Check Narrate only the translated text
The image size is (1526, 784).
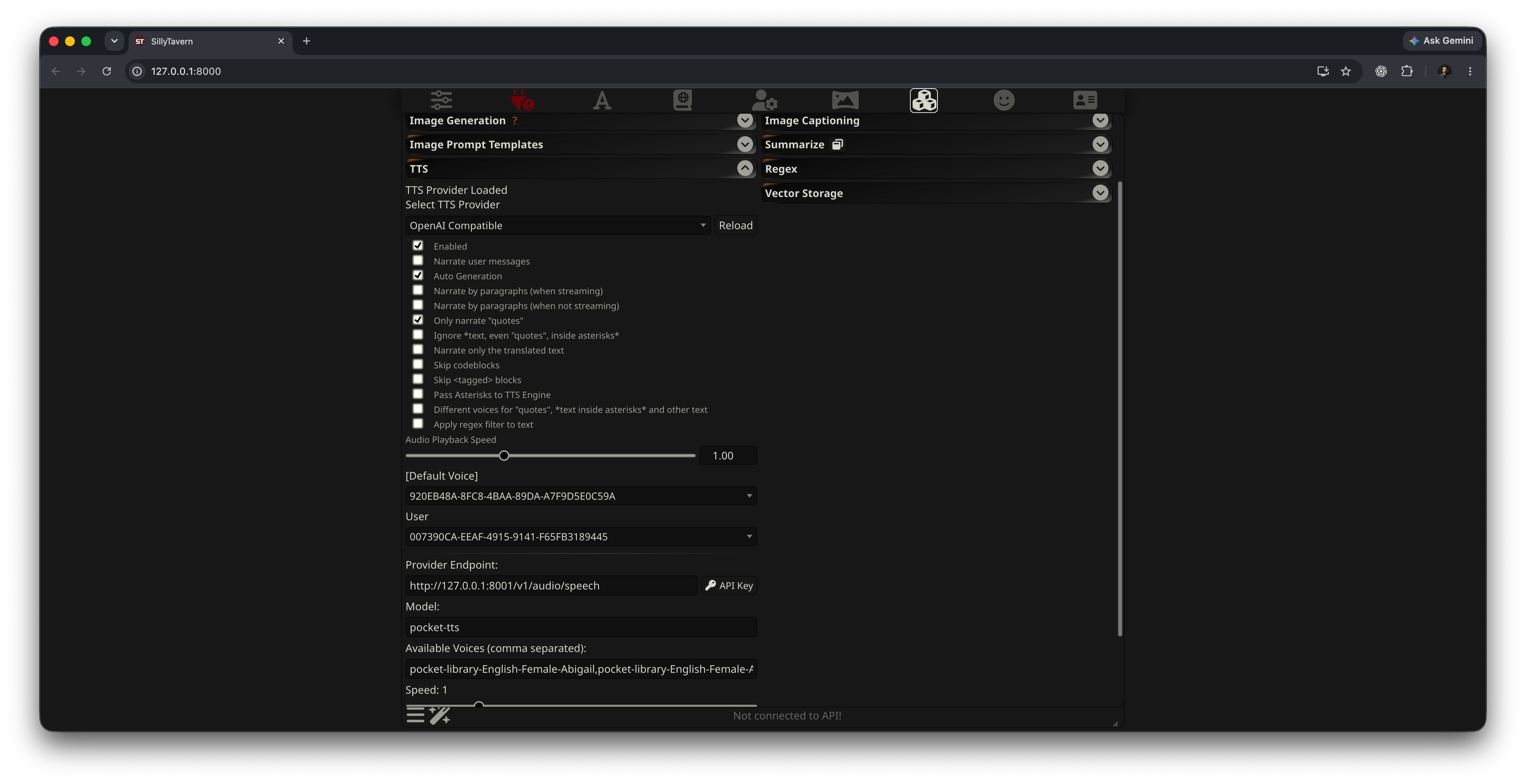[418, 349]
